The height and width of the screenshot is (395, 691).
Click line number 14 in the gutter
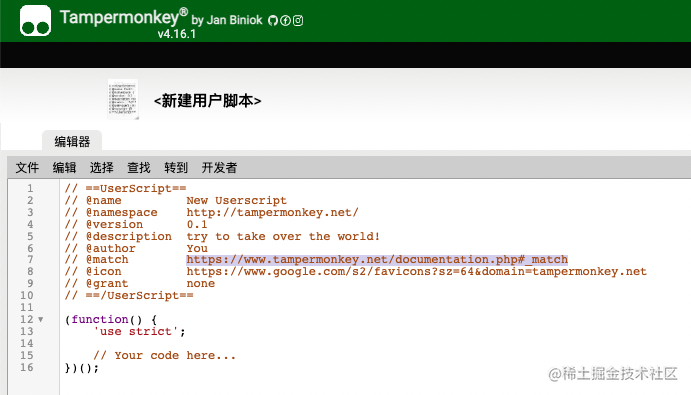pos(26,343)
